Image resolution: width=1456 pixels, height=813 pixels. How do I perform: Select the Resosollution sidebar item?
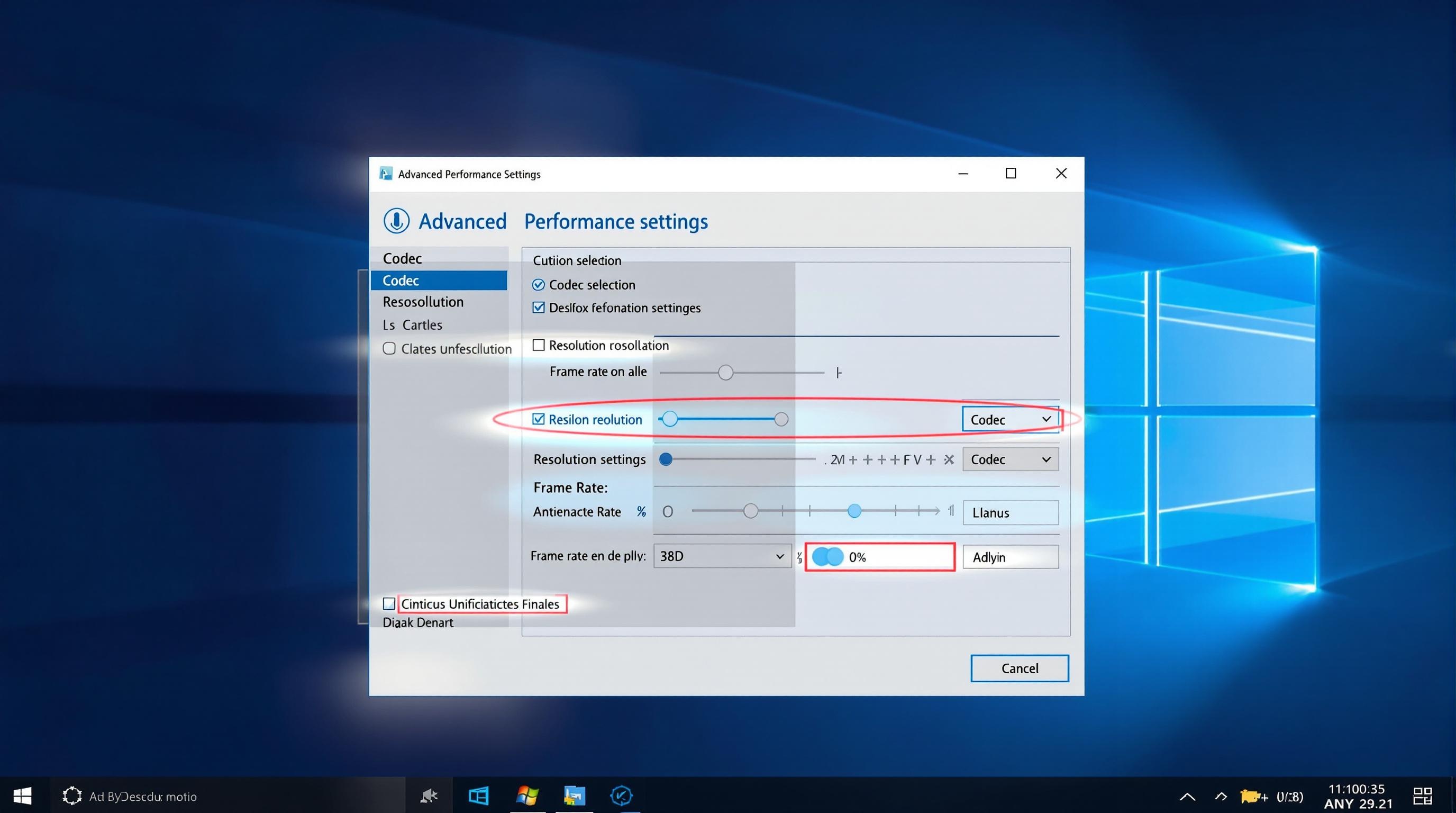pos(423,302)
